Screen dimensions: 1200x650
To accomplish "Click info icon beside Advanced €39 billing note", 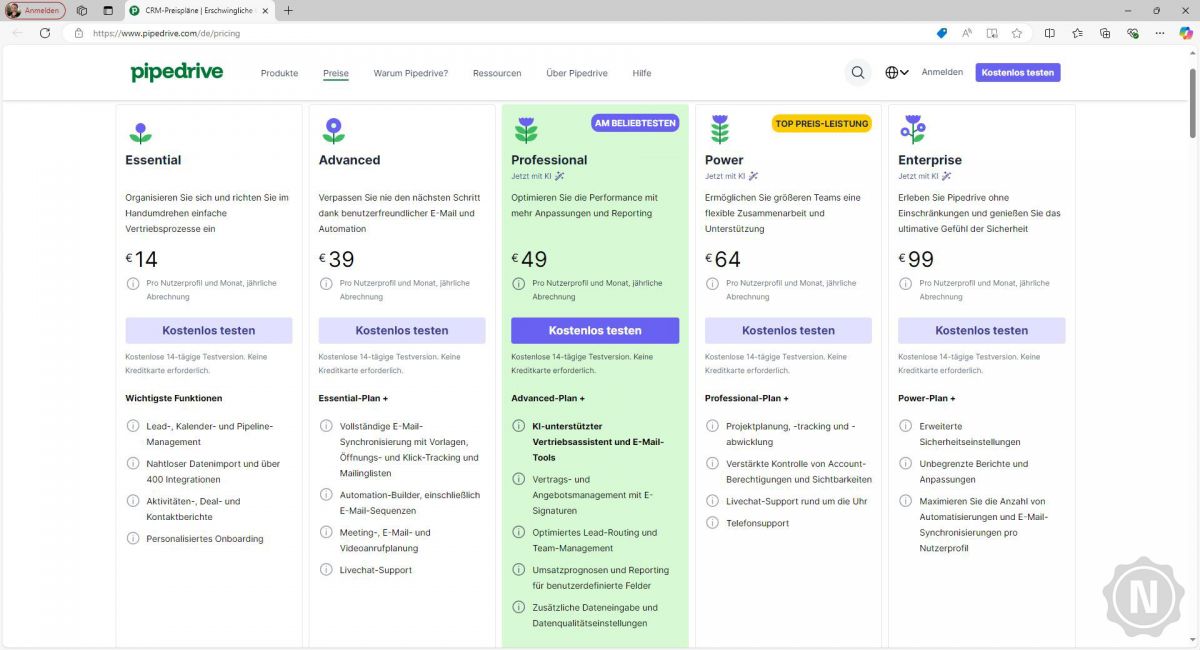I will tap(325, 284).
